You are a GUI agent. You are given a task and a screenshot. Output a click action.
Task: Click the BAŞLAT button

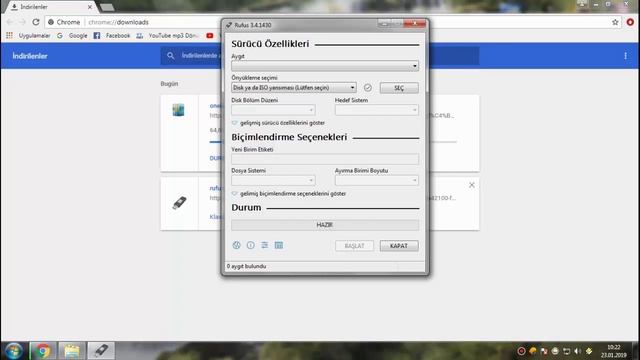pyautogui.click(x=354, y=246)
